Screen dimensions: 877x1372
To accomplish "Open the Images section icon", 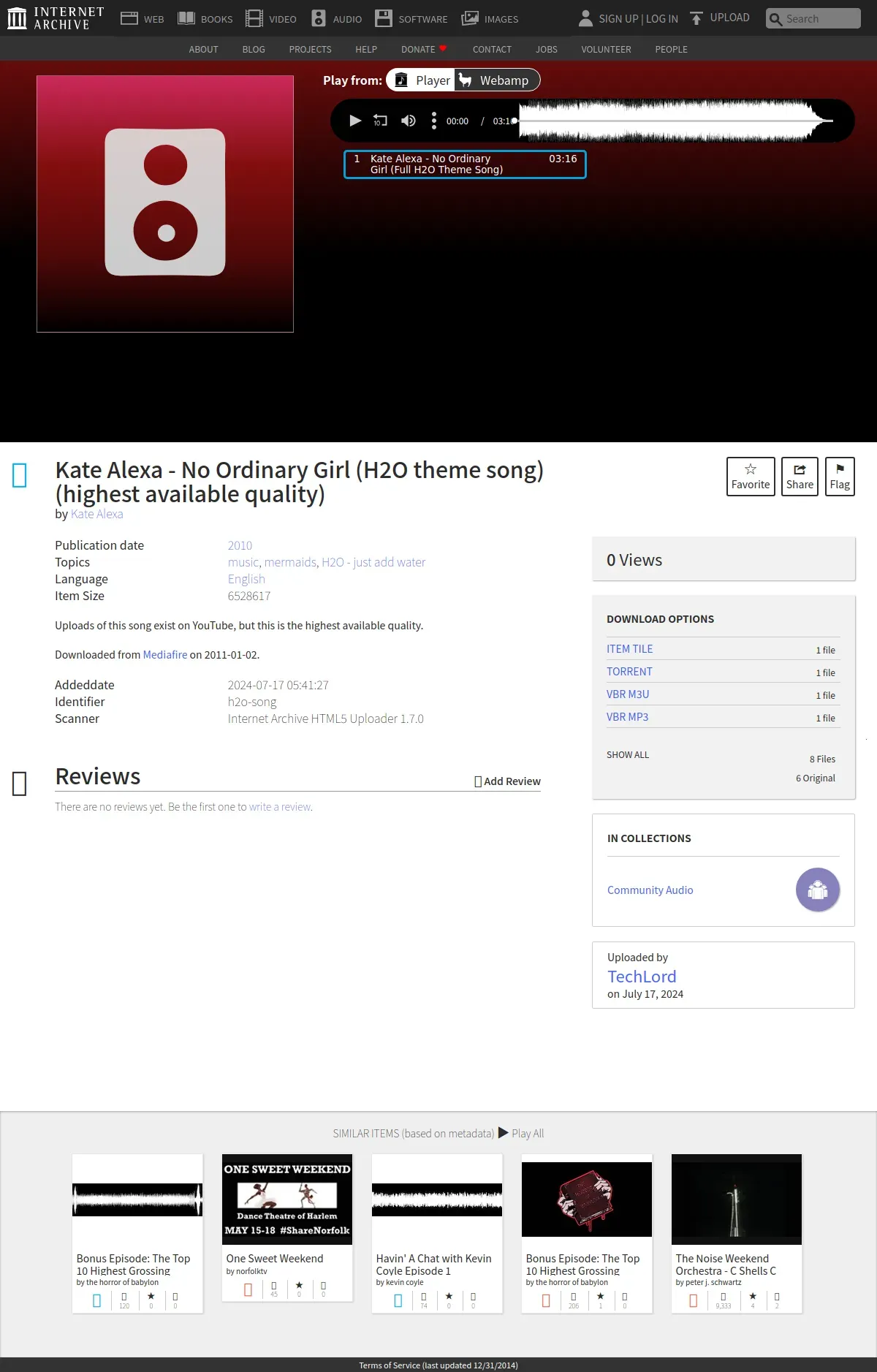I will [470, 18].
